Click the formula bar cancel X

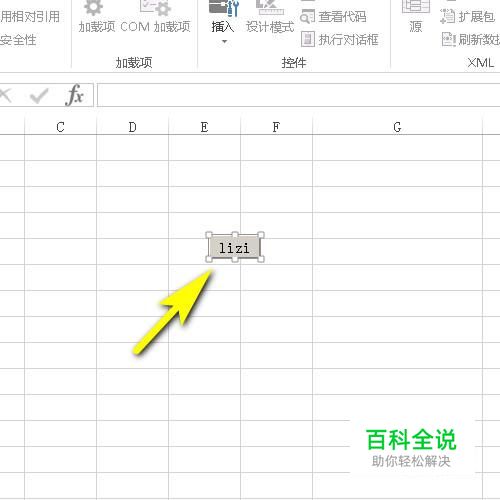pos(6,96)
